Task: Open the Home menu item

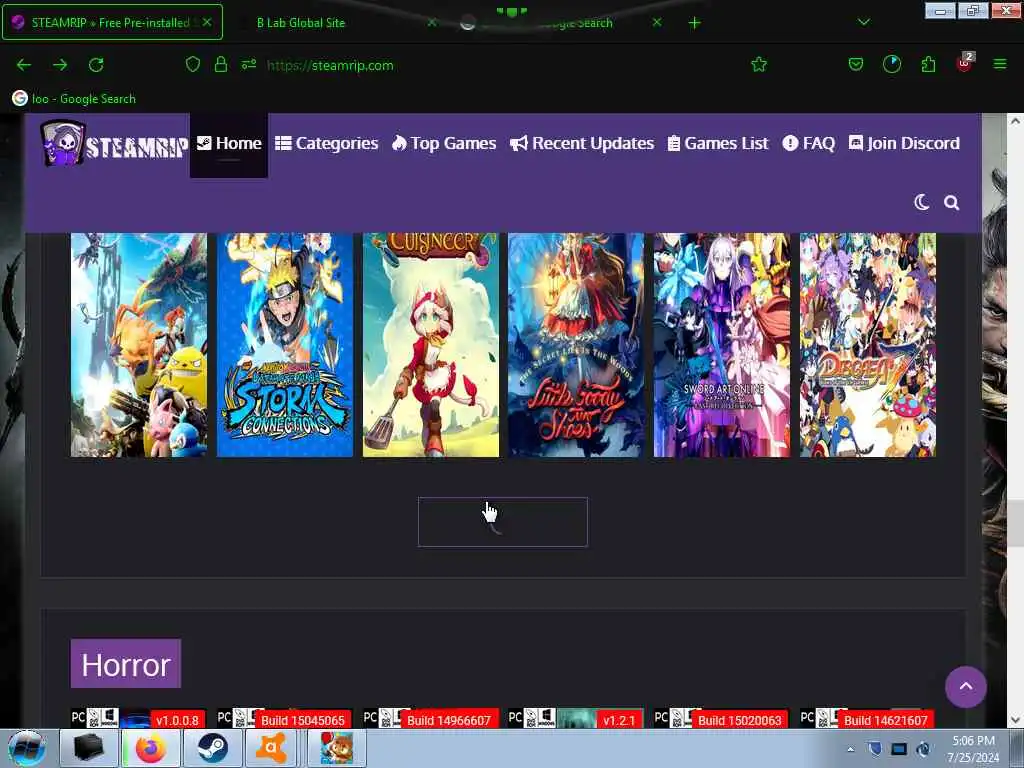Action: [229, 144]
